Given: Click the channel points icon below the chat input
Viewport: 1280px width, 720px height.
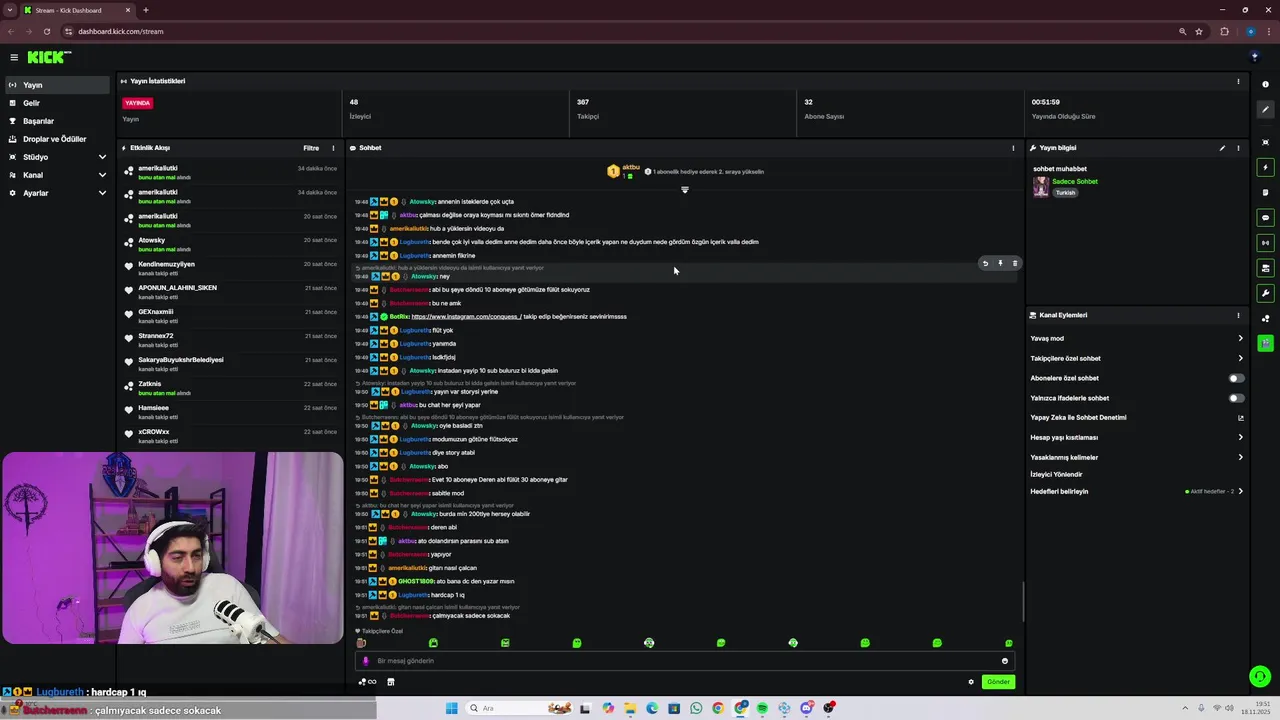Looking at the screenshot, I should click(367, 682).
